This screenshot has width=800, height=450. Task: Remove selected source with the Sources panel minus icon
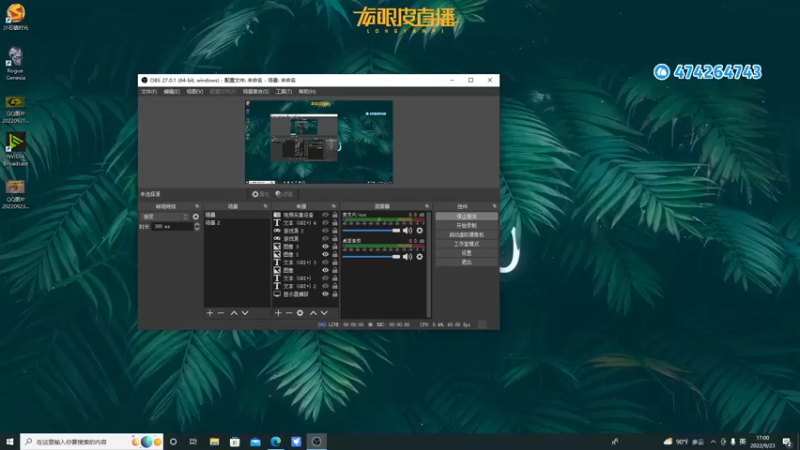click(289, 313)
